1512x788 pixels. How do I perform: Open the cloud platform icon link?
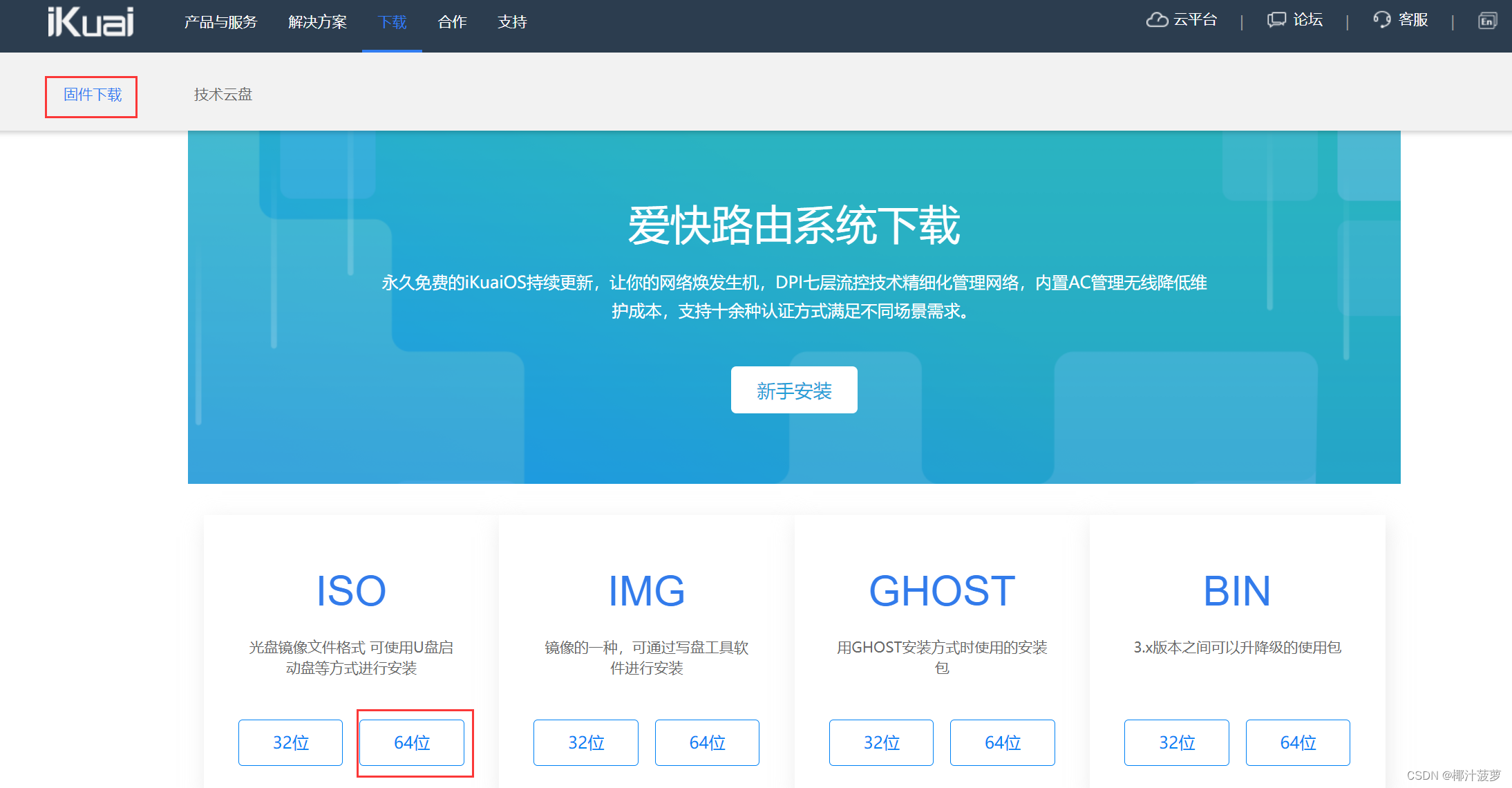[1157, 20]
